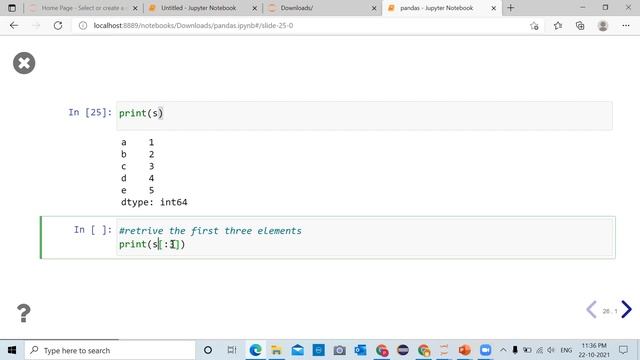Switch the ENG input language indicator

566,350
